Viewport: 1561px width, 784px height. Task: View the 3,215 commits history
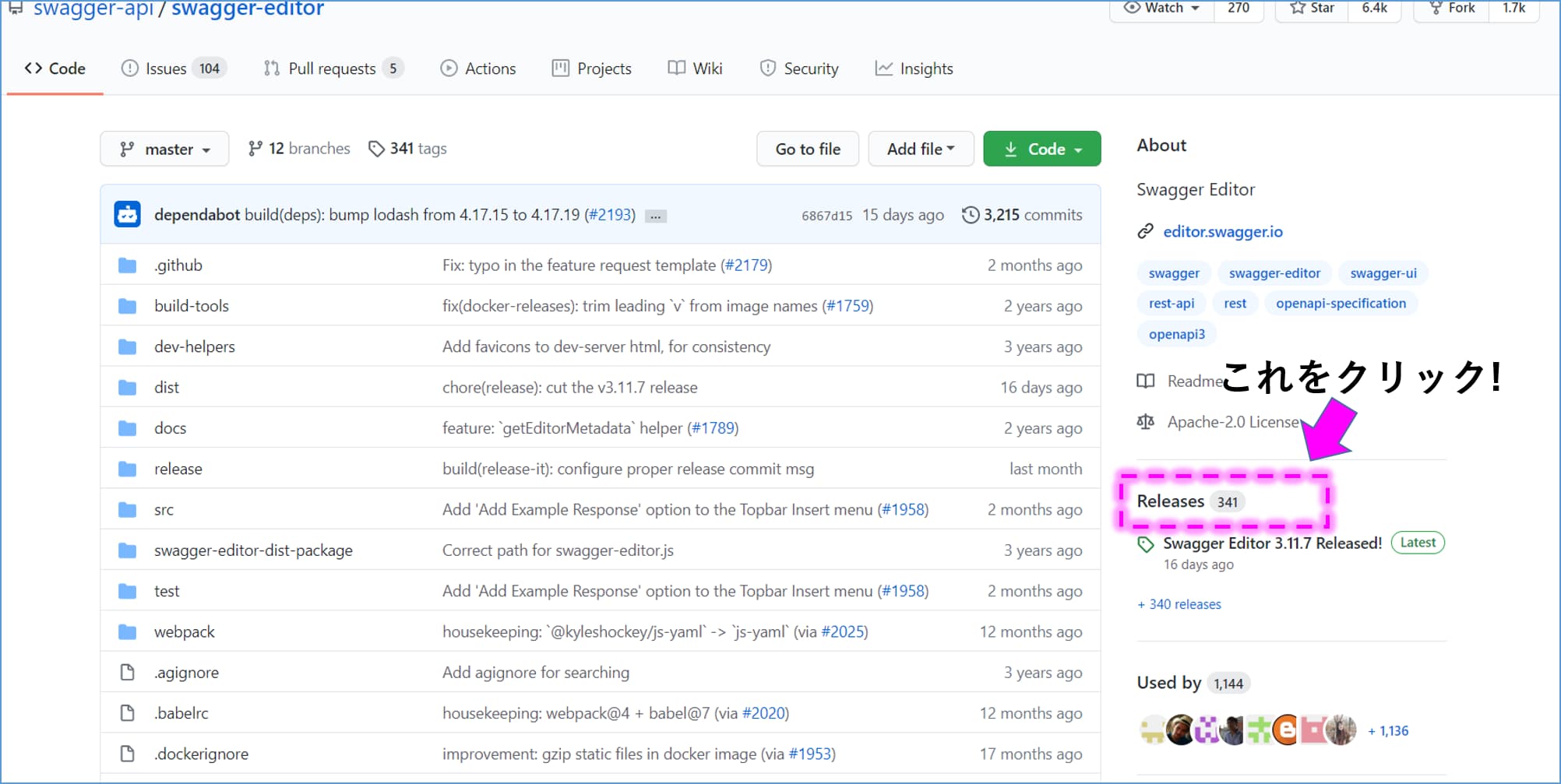pyautogui.click(x=1023, y=215)
